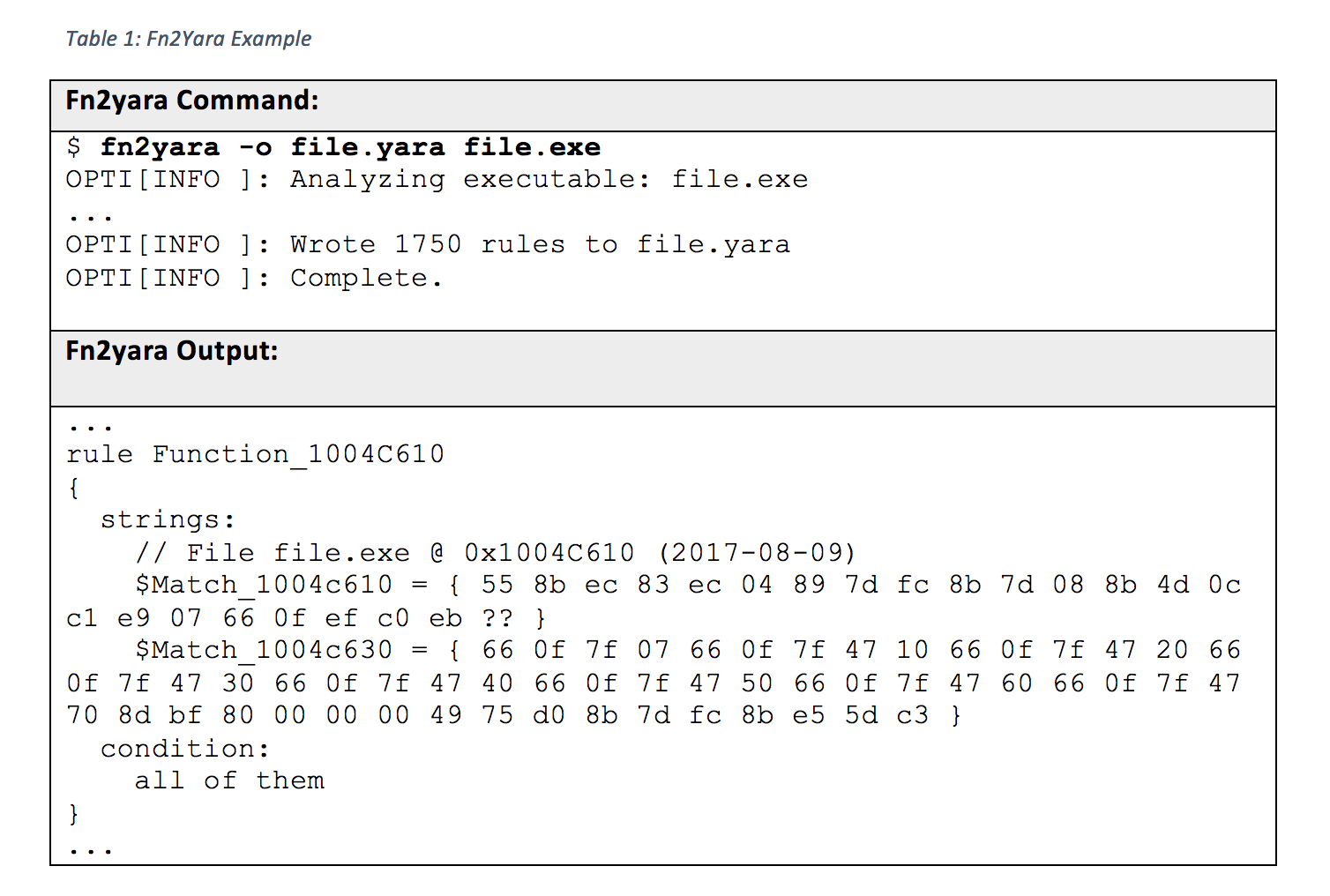Click the bold "fn2yara" command word

tap(160, 147)
